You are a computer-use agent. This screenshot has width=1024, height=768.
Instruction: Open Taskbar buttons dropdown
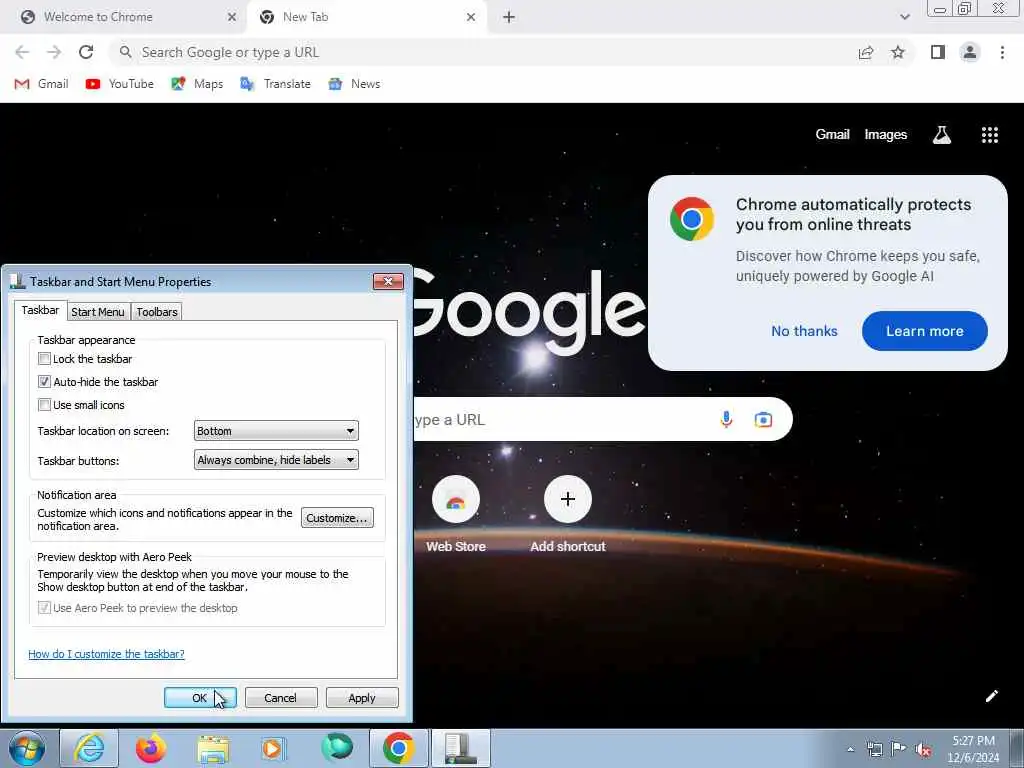(276, 460)
